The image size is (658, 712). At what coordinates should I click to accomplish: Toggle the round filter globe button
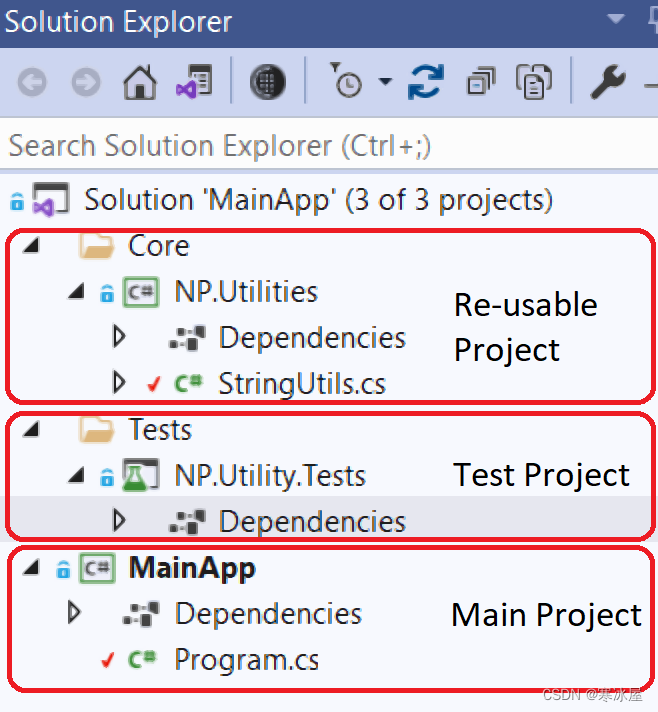tap(267, 82)
